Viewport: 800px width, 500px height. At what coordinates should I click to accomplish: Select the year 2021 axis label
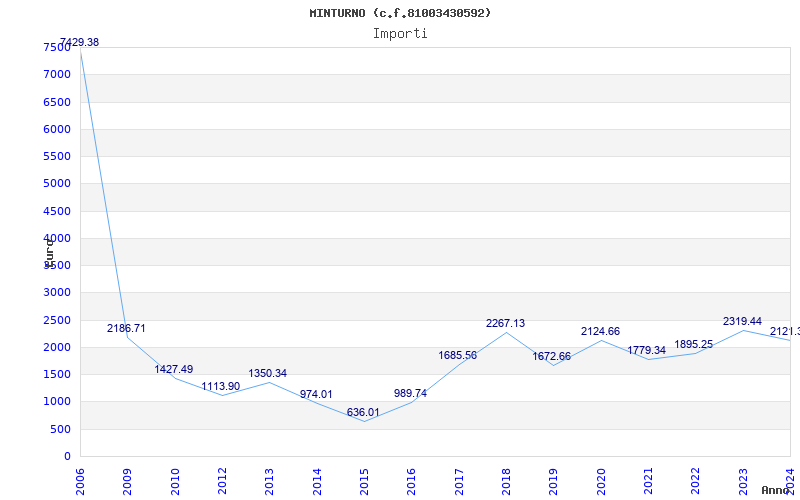pos(648,482)
